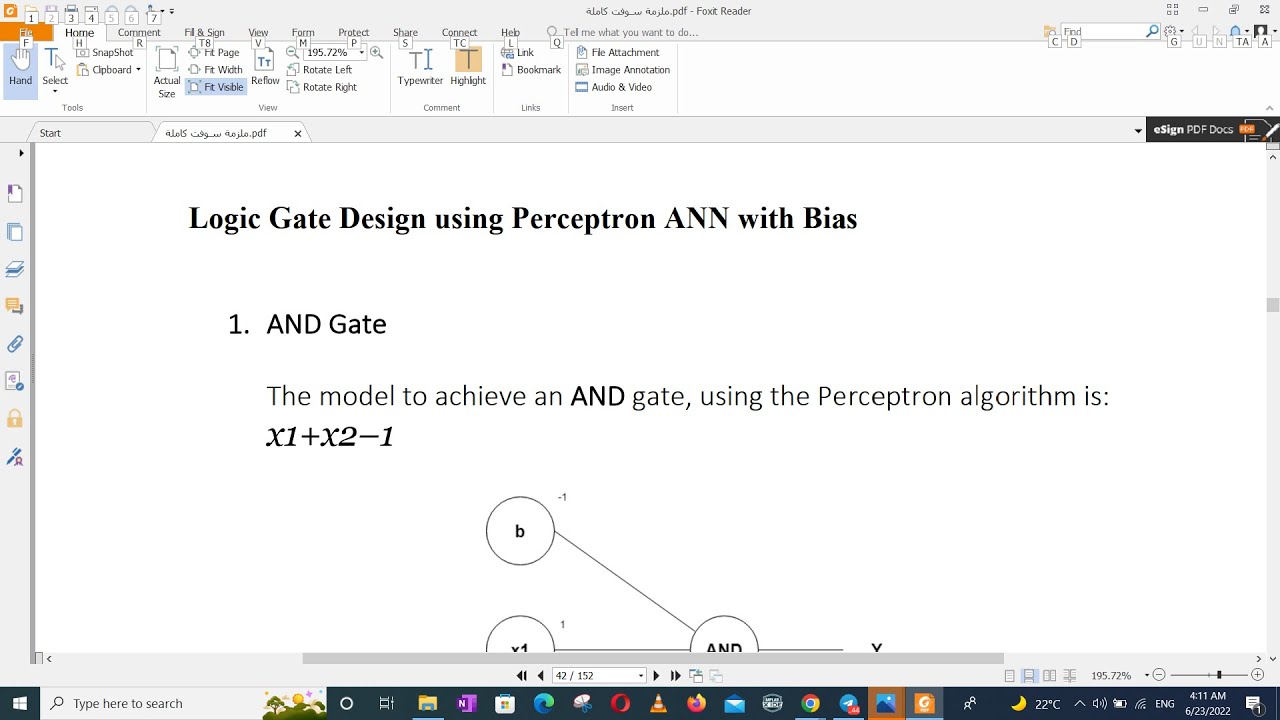This screenshot has width=1280, height=720.
Task: Open the Protect ribbon tab
Action: click(x=353, y=33)
